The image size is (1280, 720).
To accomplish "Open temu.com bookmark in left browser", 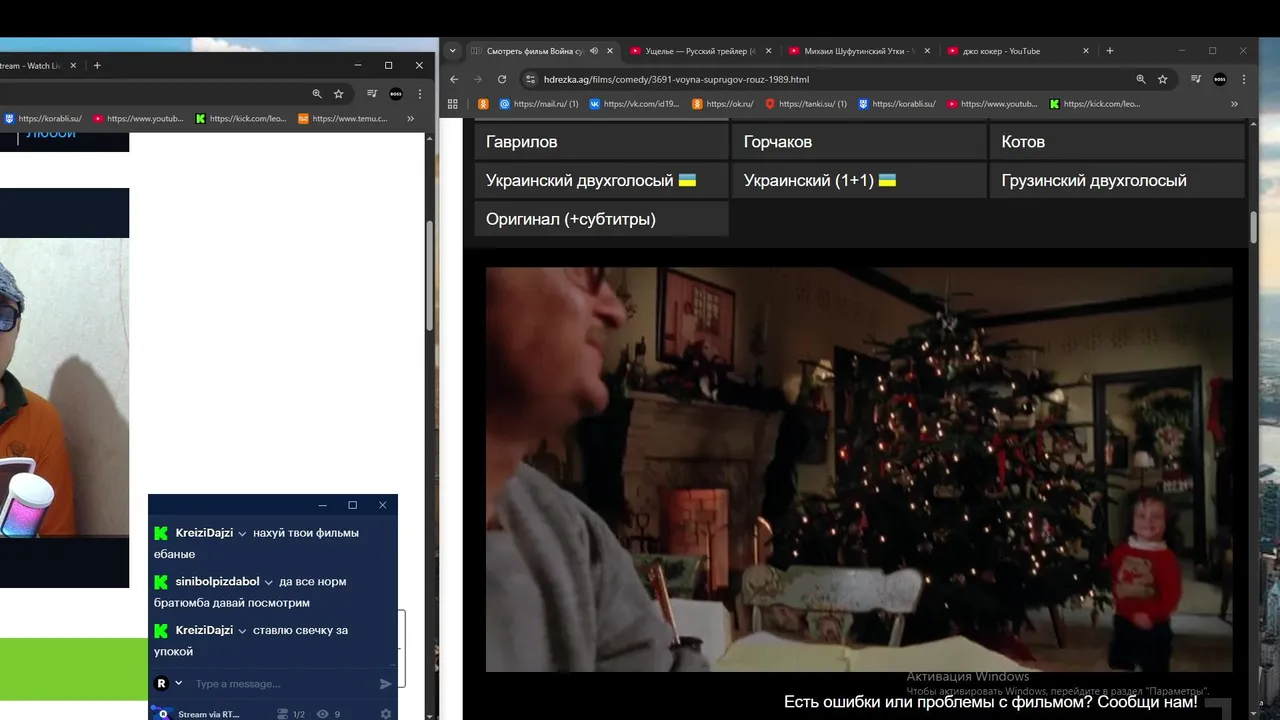I will pyautogui.click(x=343, y=118).
